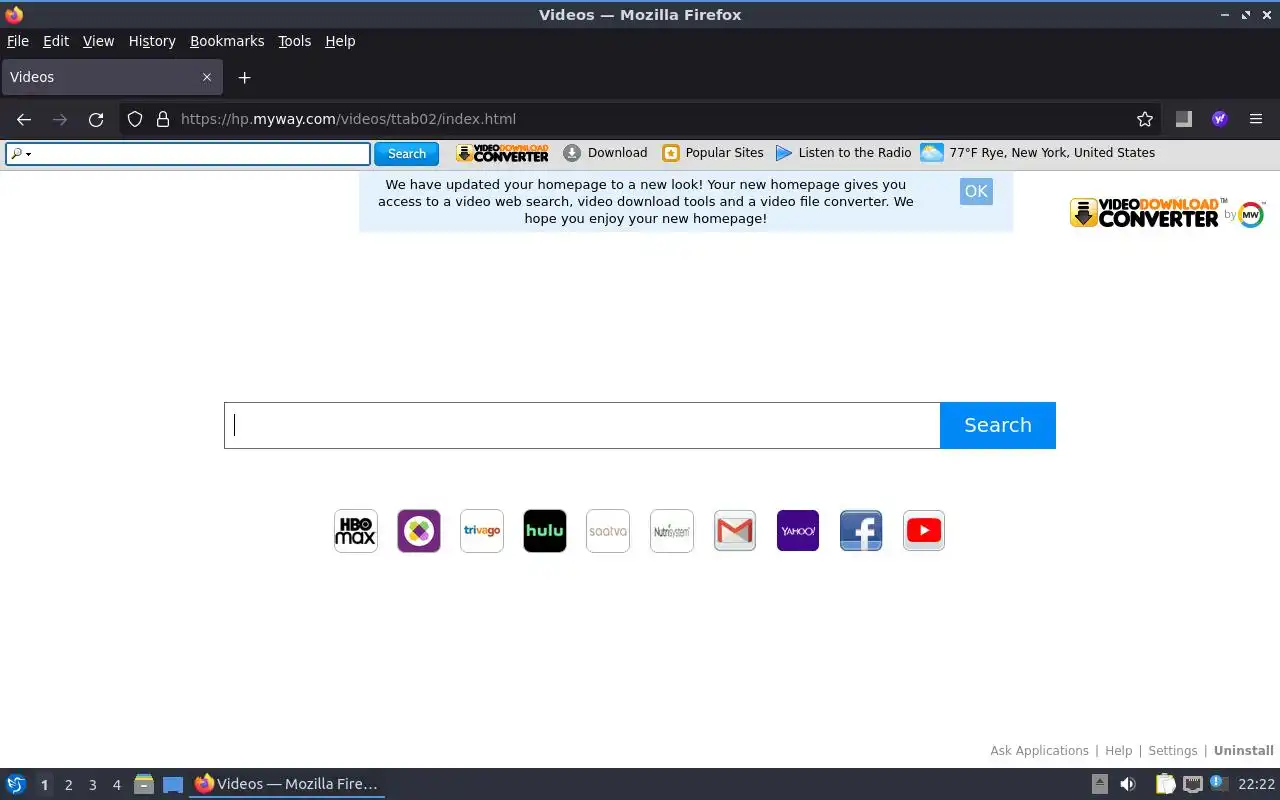This screenshot has height=800, width=1280.
Task: Switch to workspace 4 on taskbar
Action: (x=116, y=785)
